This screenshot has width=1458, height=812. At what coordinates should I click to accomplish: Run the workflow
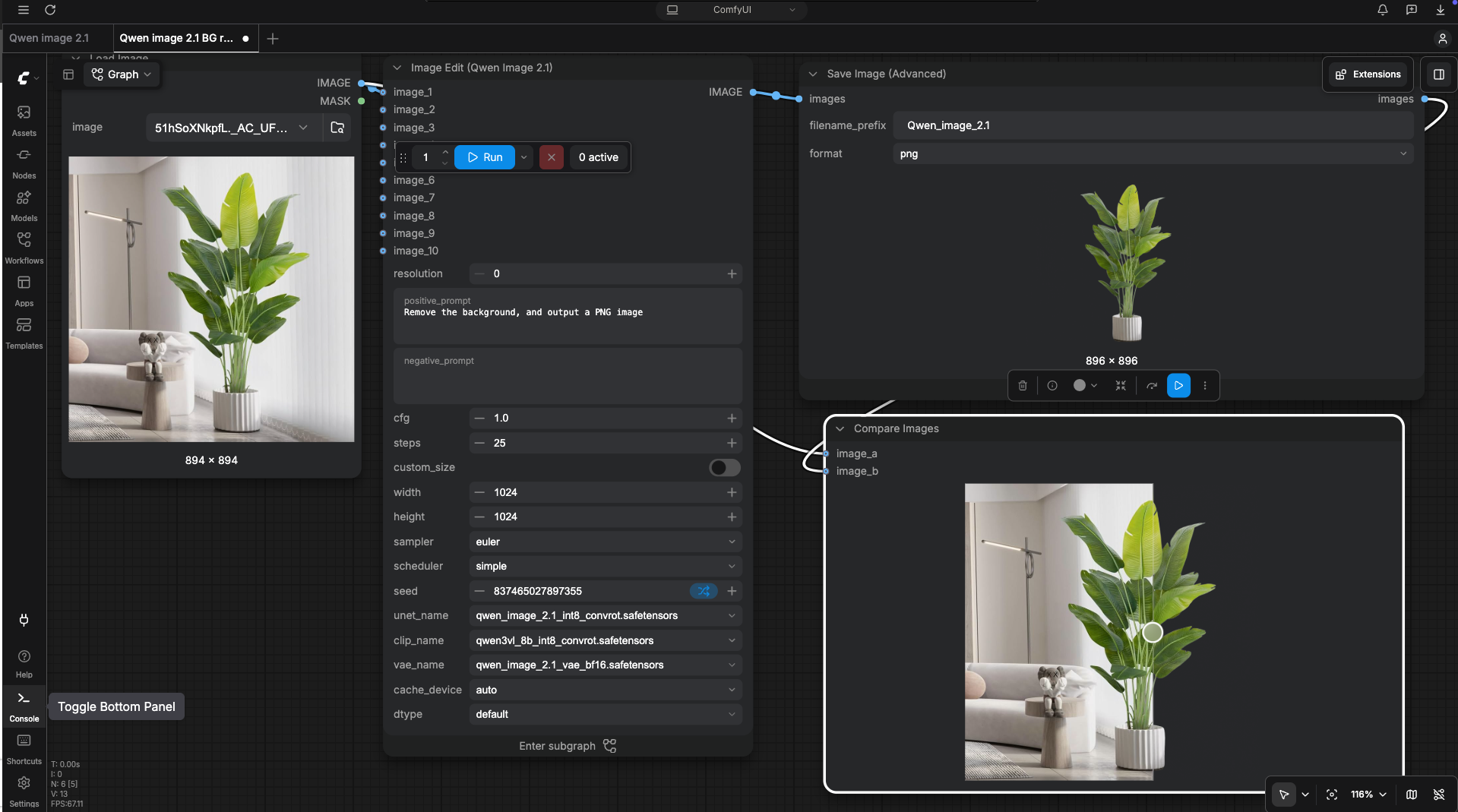[x=484, y=157]
